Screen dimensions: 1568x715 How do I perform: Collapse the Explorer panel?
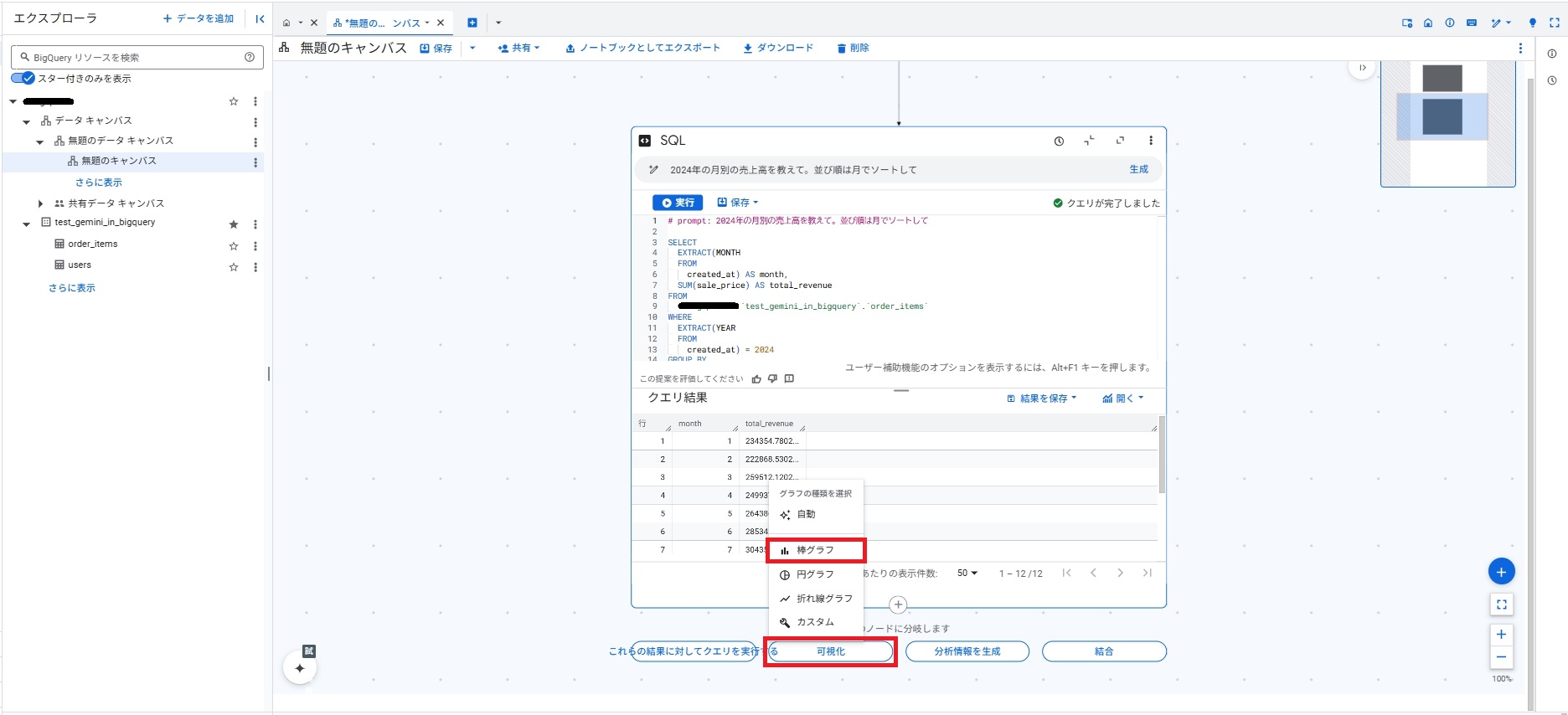pyautogui.click(x=260, y=18)
